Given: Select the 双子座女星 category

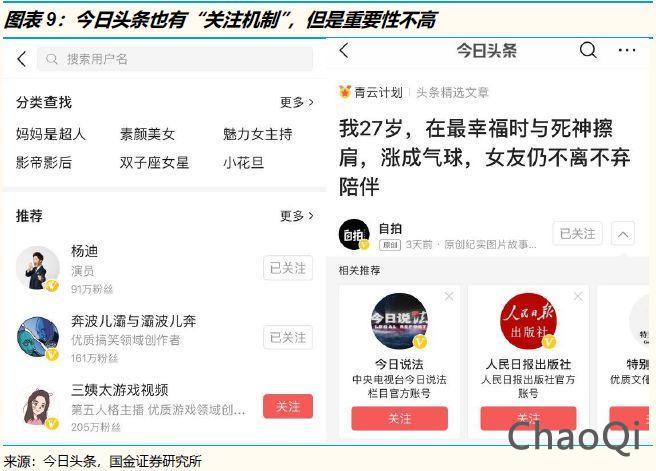Looking at the screenshot, I should (154, 162).
